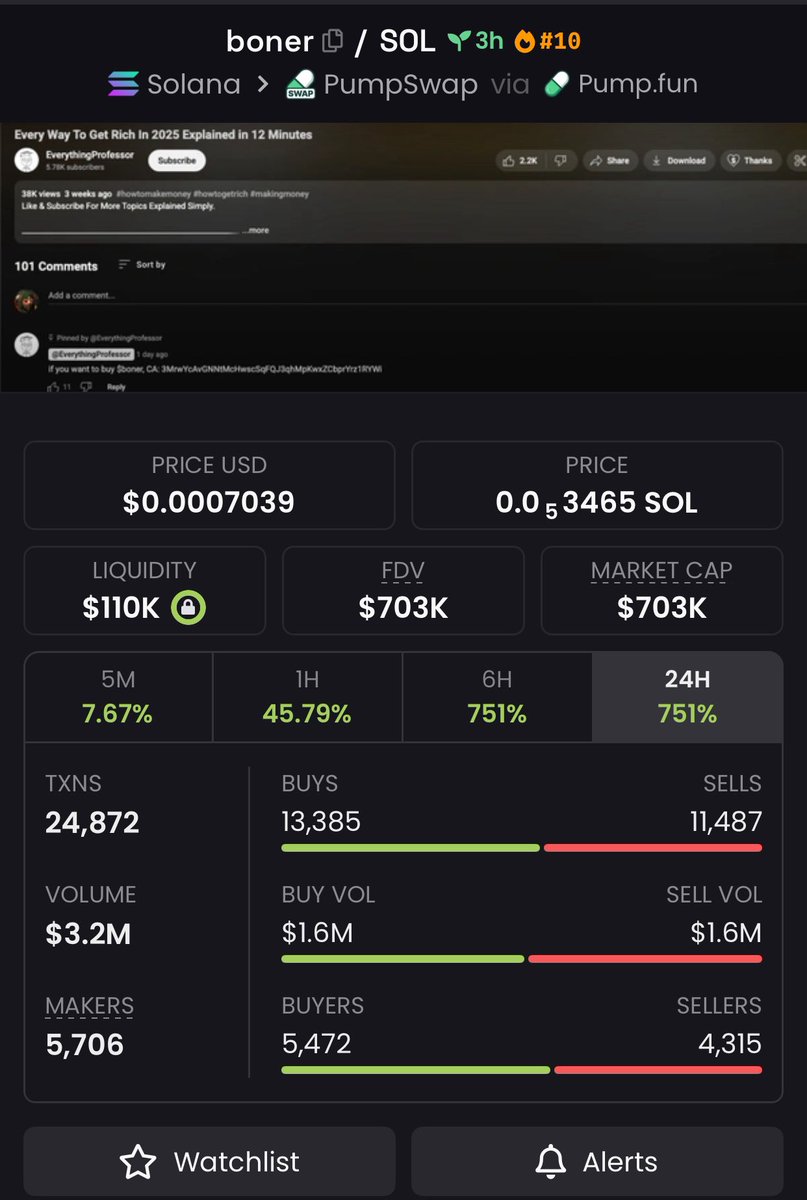The width and height of the screenshot is (807, 1200).
Task: Click the MAKERS value 5,706
Action: click(x=85, y=1045)
